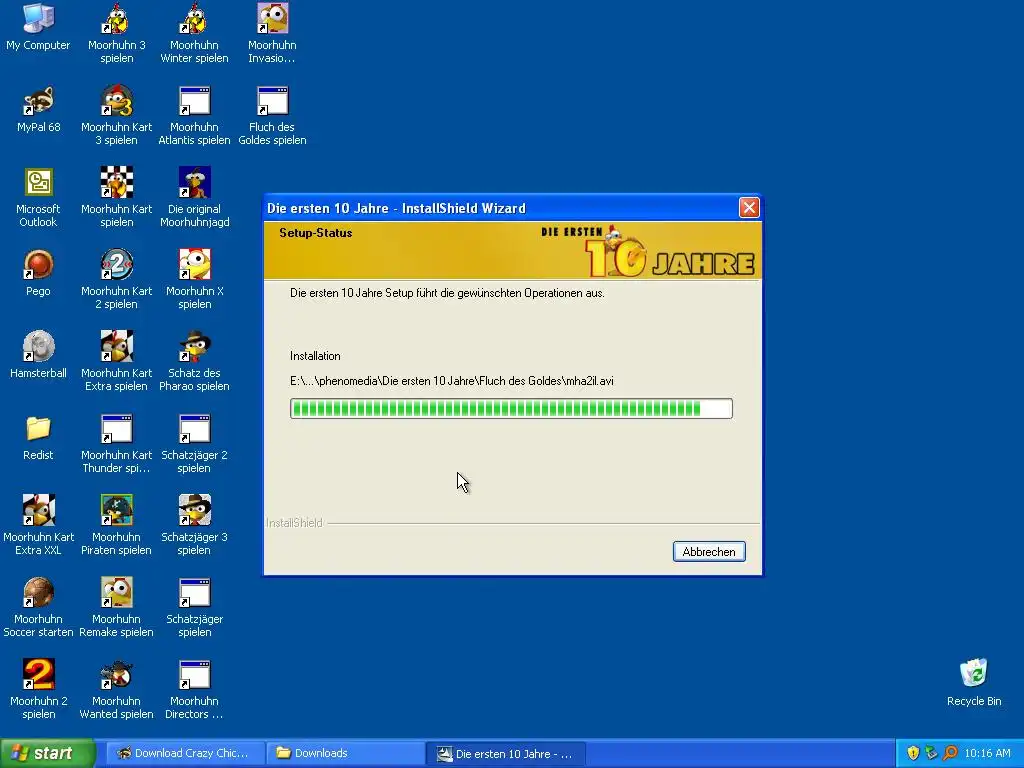Click the Setup-Status heading
This screenshot has width=1024, height=768.
tap(315, 233)
